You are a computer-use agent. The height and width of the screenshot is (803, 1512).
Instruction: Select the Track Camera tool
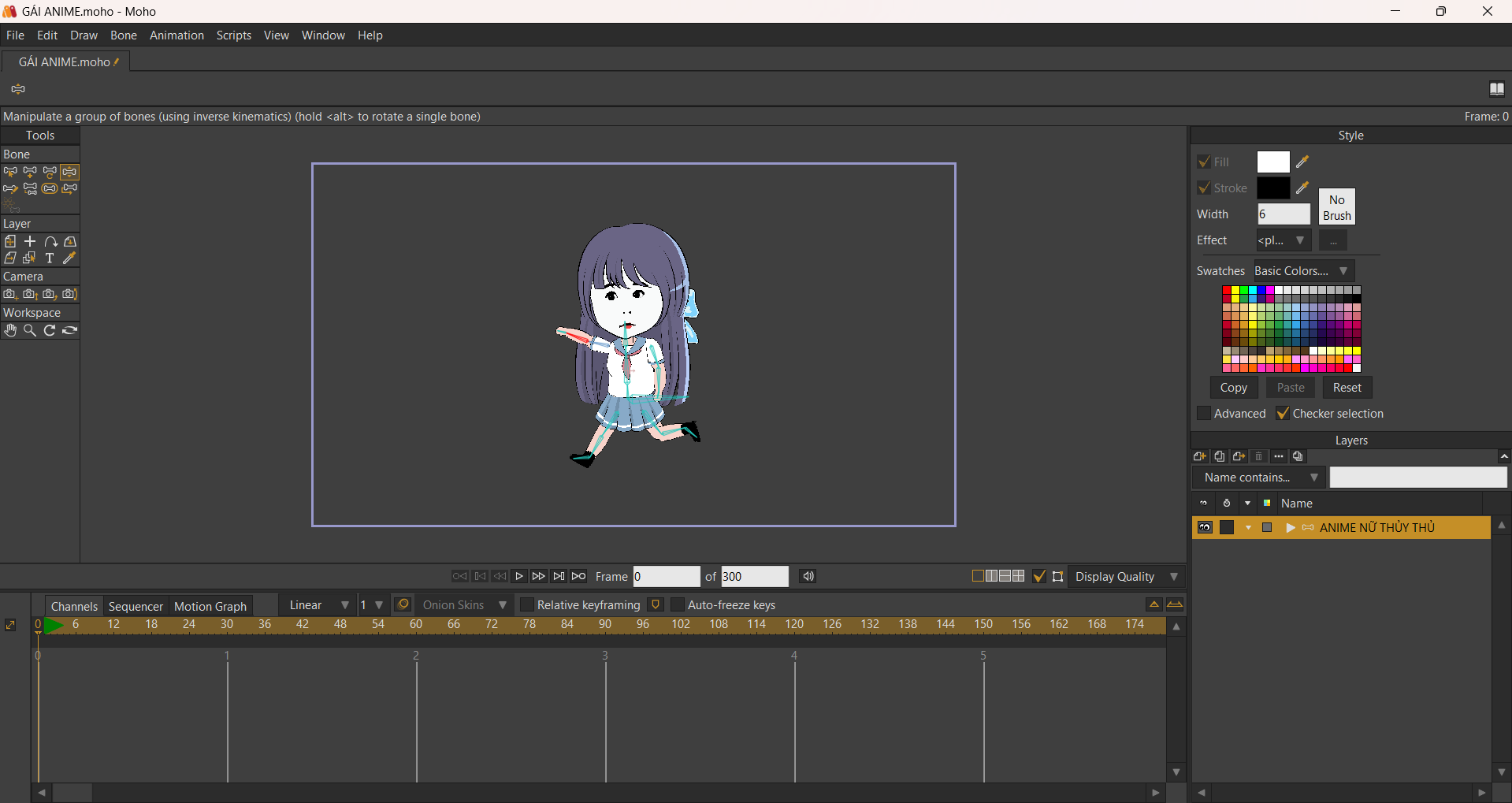click(x=10, y=294)
